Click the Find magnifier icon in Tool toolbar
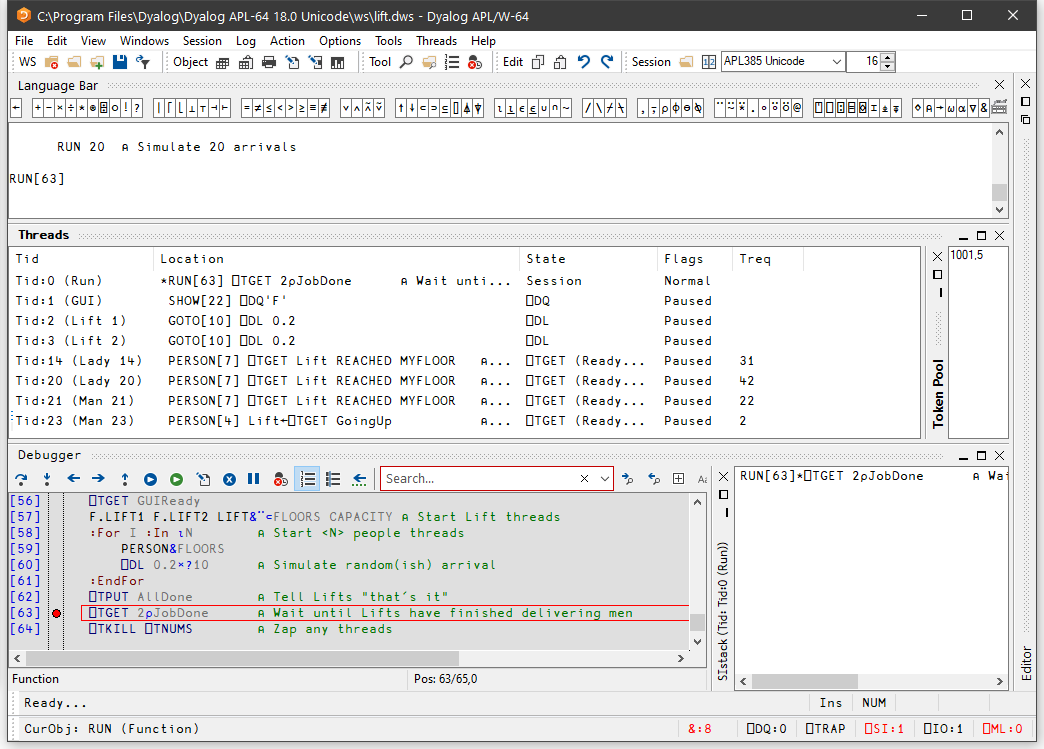Screen dimensions: 1044x749 [x=406, y=62]
